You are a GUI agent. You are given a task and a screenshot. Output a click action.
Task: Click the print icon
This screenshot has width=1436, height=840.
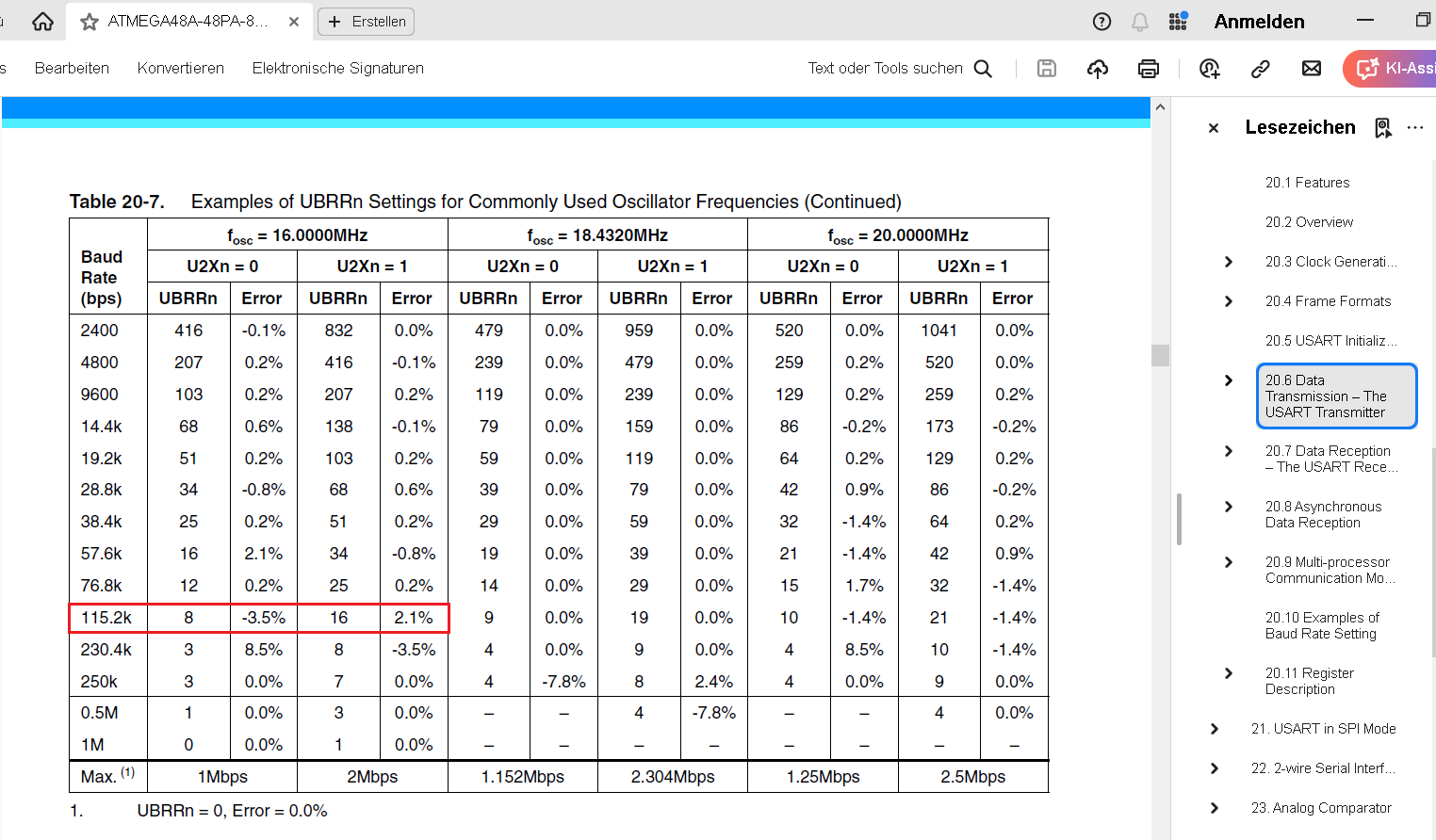[x=1149, y=68]
